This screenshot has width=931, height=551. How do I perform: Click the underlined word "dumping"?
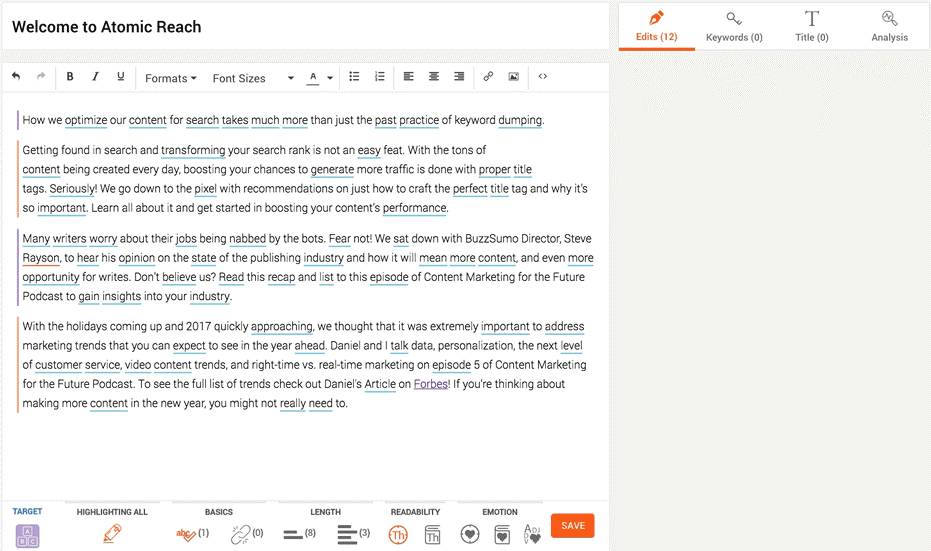[x=520, y=120]
